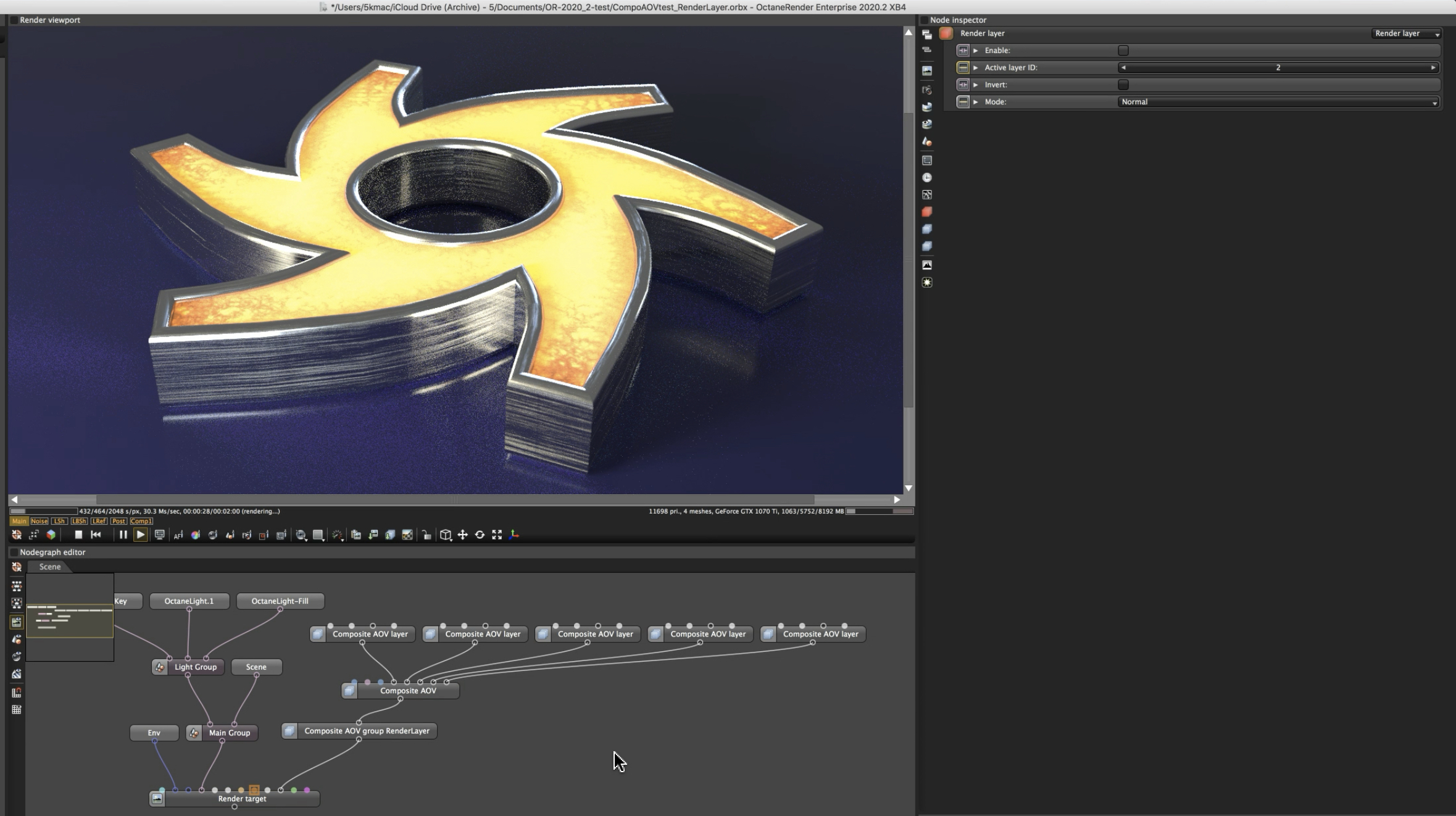This screenshot has height=816, width=1456.
Task: Toggle the Enable checkbox for Render layer
Action: coord(1123,51)
